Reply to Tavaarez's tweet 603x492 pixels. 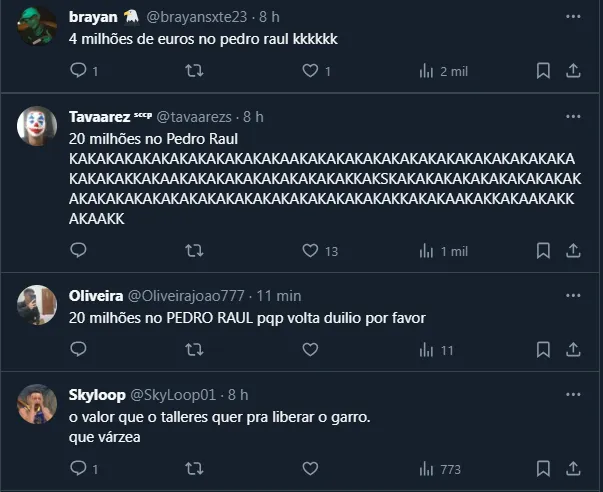click(x=79, y=251)
